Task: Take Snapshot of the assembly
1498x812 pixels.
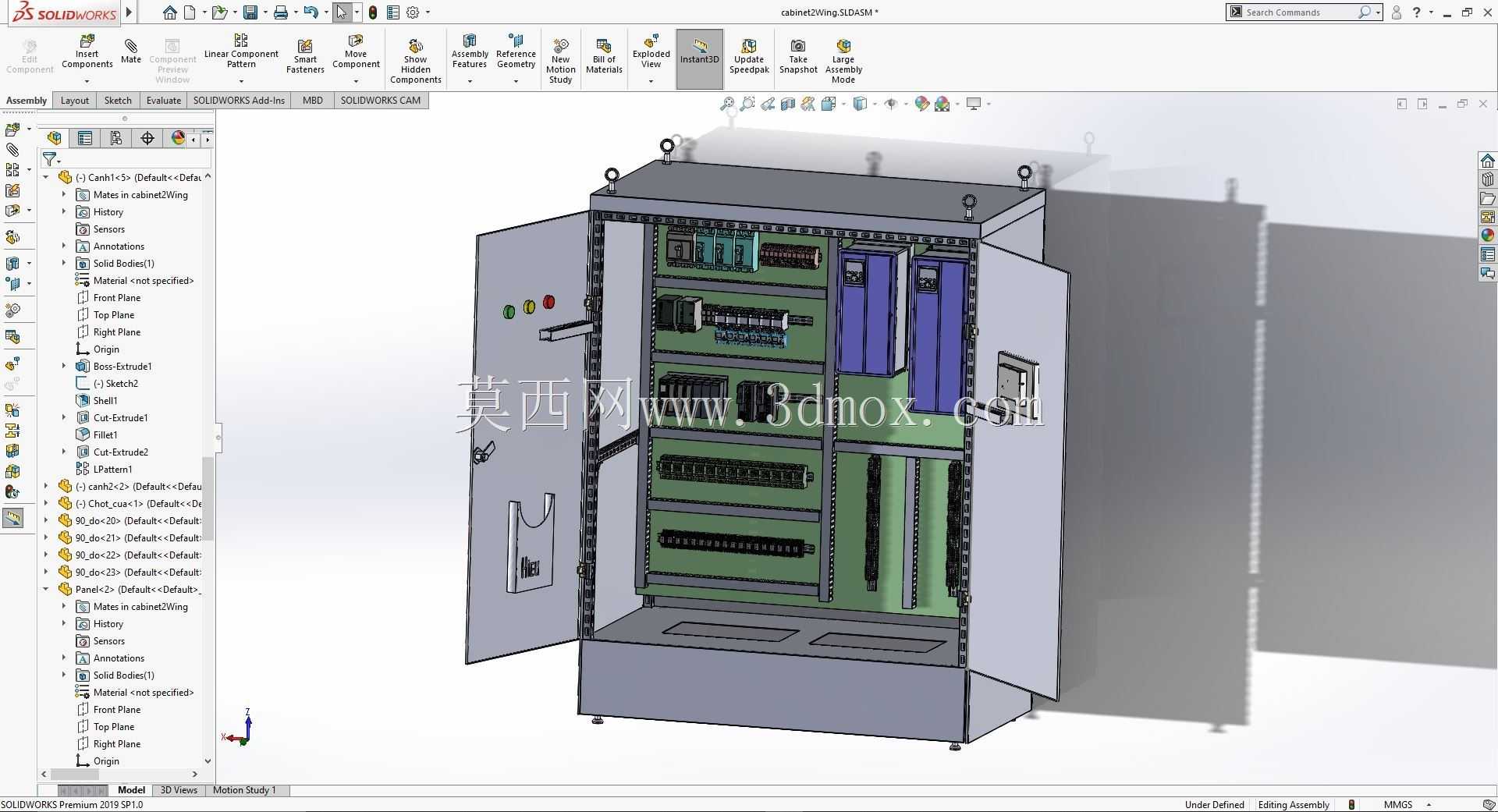Action: (x=798, y=57)
